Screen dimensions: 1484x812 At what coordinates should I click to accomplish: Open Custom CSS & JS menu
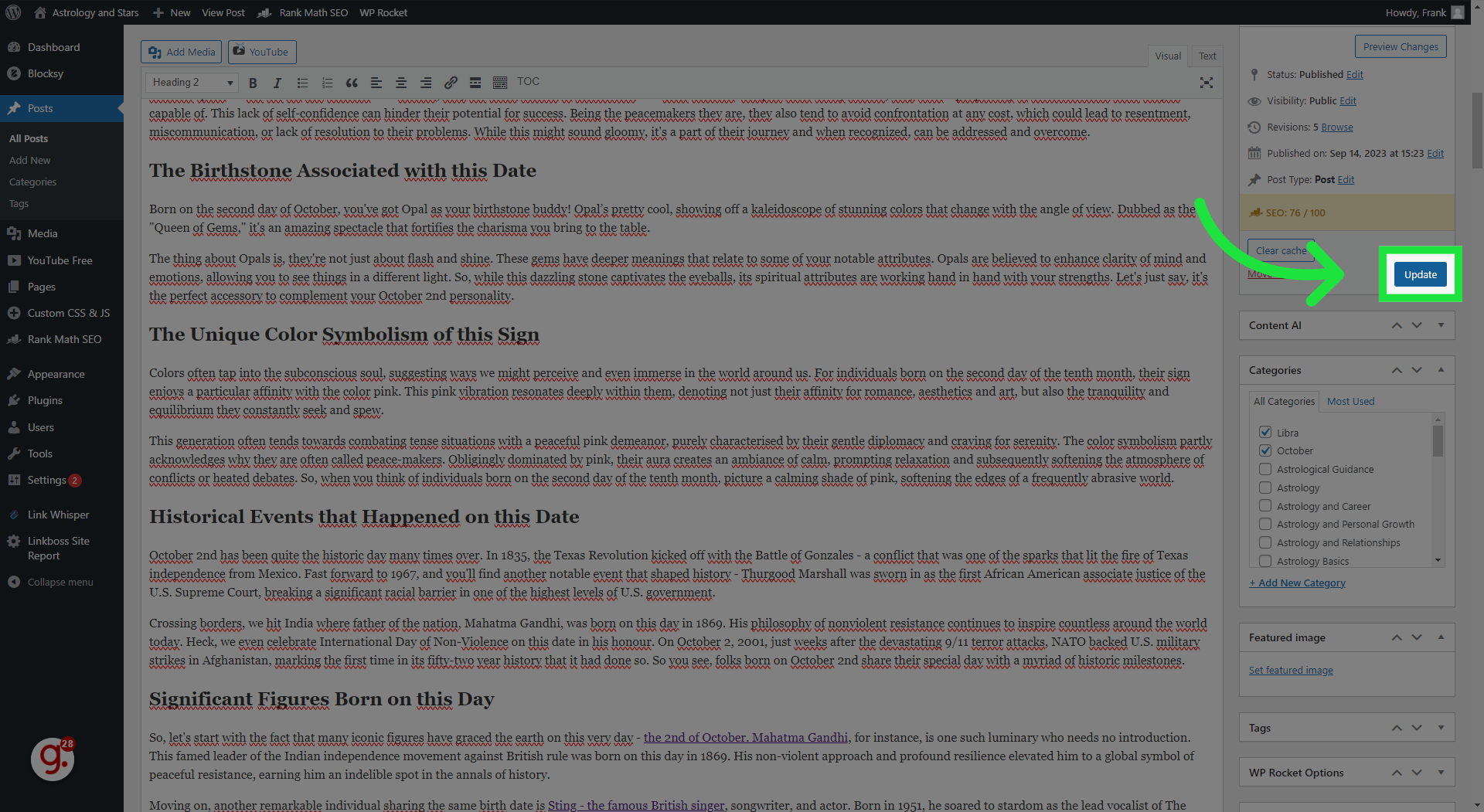[69, 313]
